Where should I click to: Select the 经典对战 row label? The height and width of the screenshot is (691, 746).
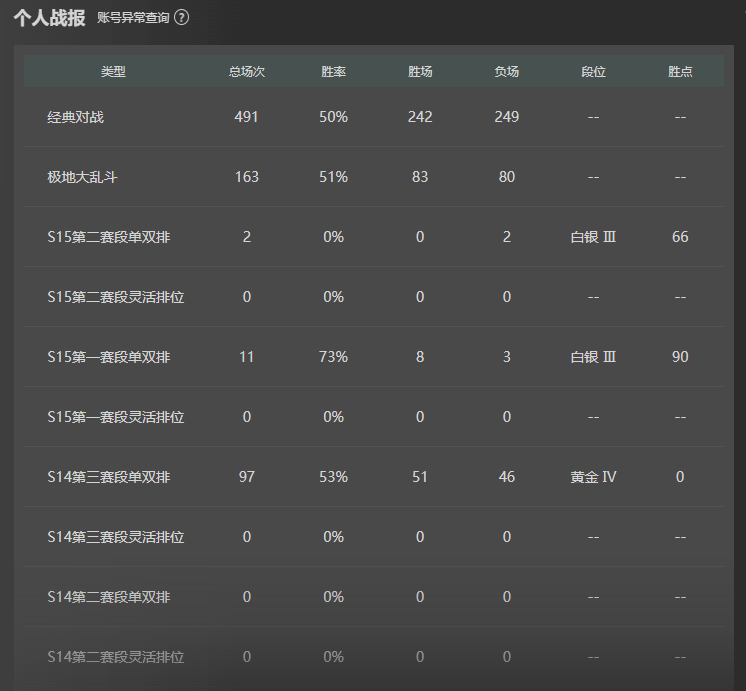[x=75, y=117]
